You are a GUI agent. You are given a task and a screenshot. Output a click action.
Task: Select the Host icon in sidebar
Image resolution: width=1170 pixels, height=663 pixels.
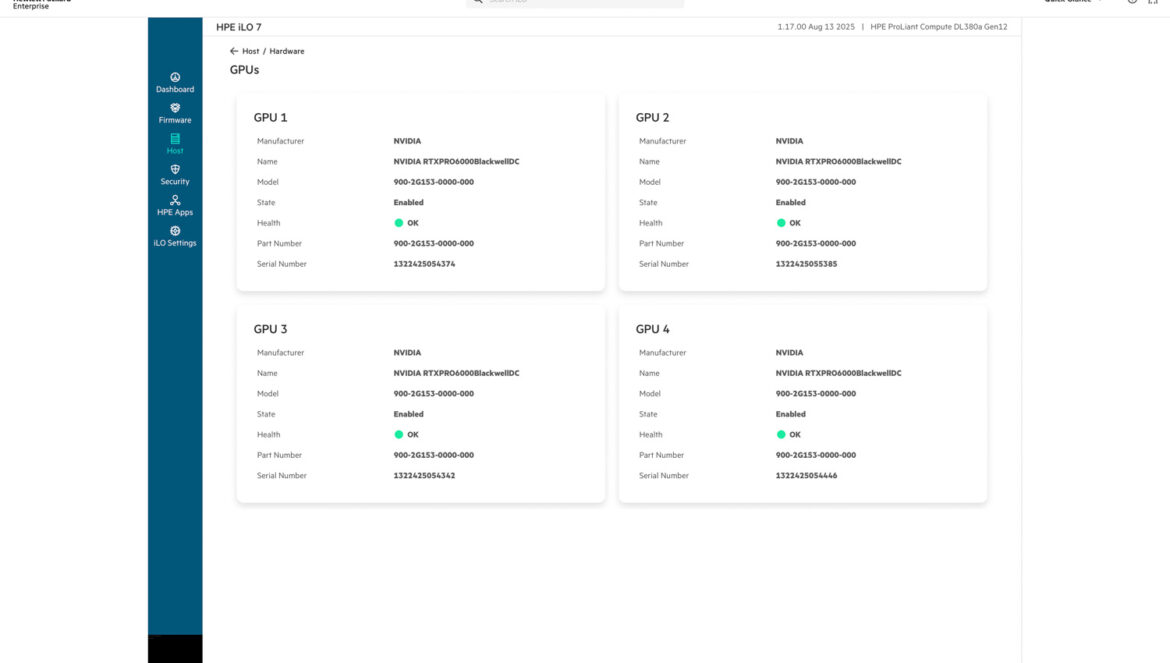pyautogui.click(x=175, y=139)
